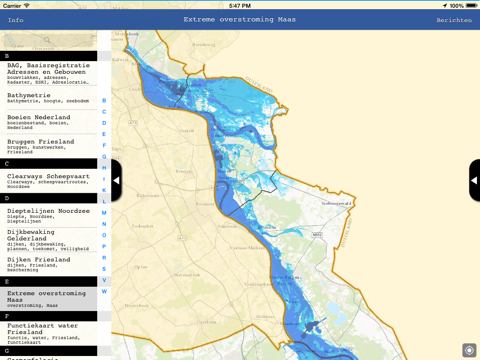Open Functiekaart water Friesland layer
Screen dimensions: 480x360
click(49, 333)
